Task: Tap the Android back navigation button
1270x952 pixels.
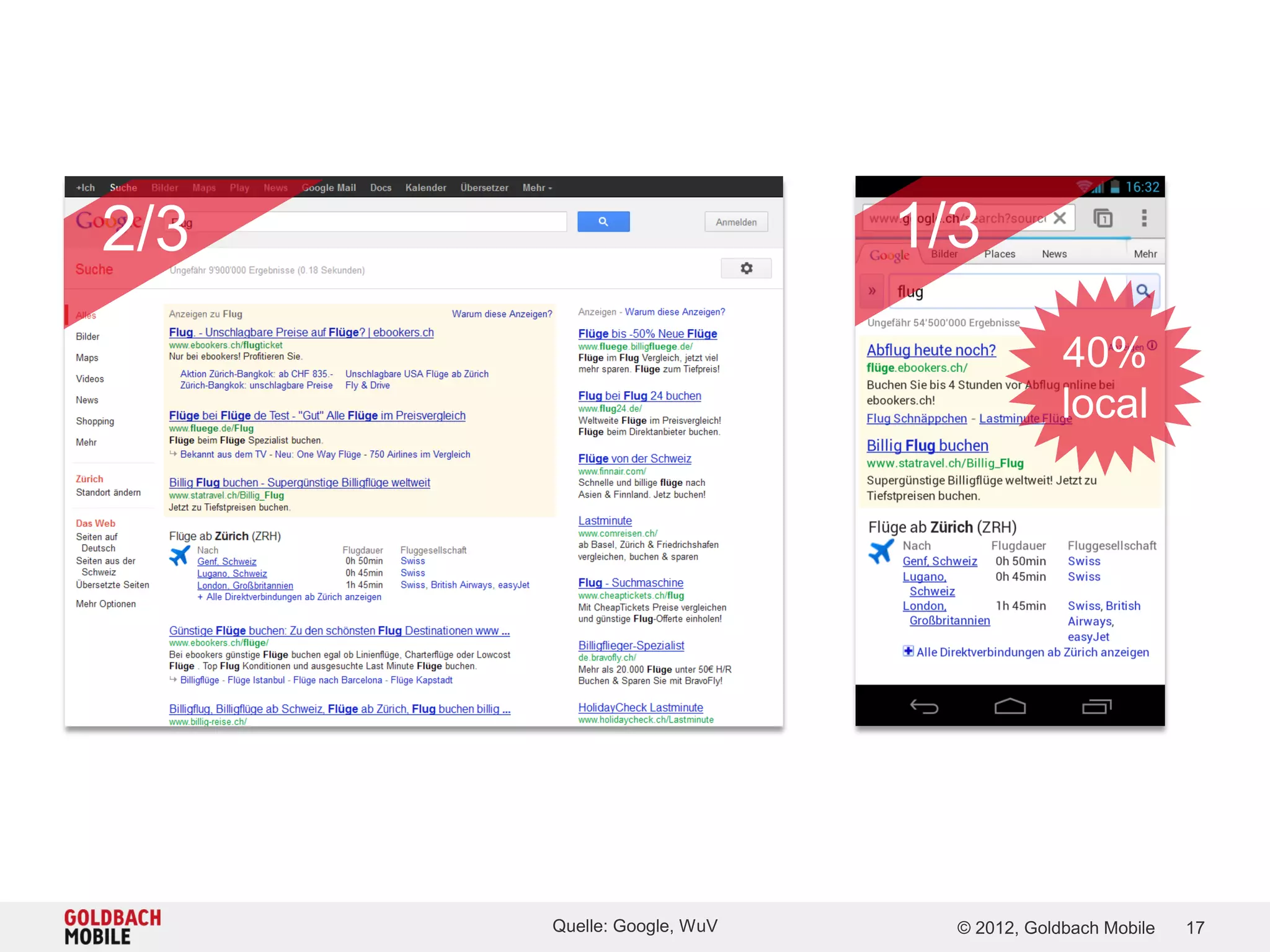Action: coord(924,706)
